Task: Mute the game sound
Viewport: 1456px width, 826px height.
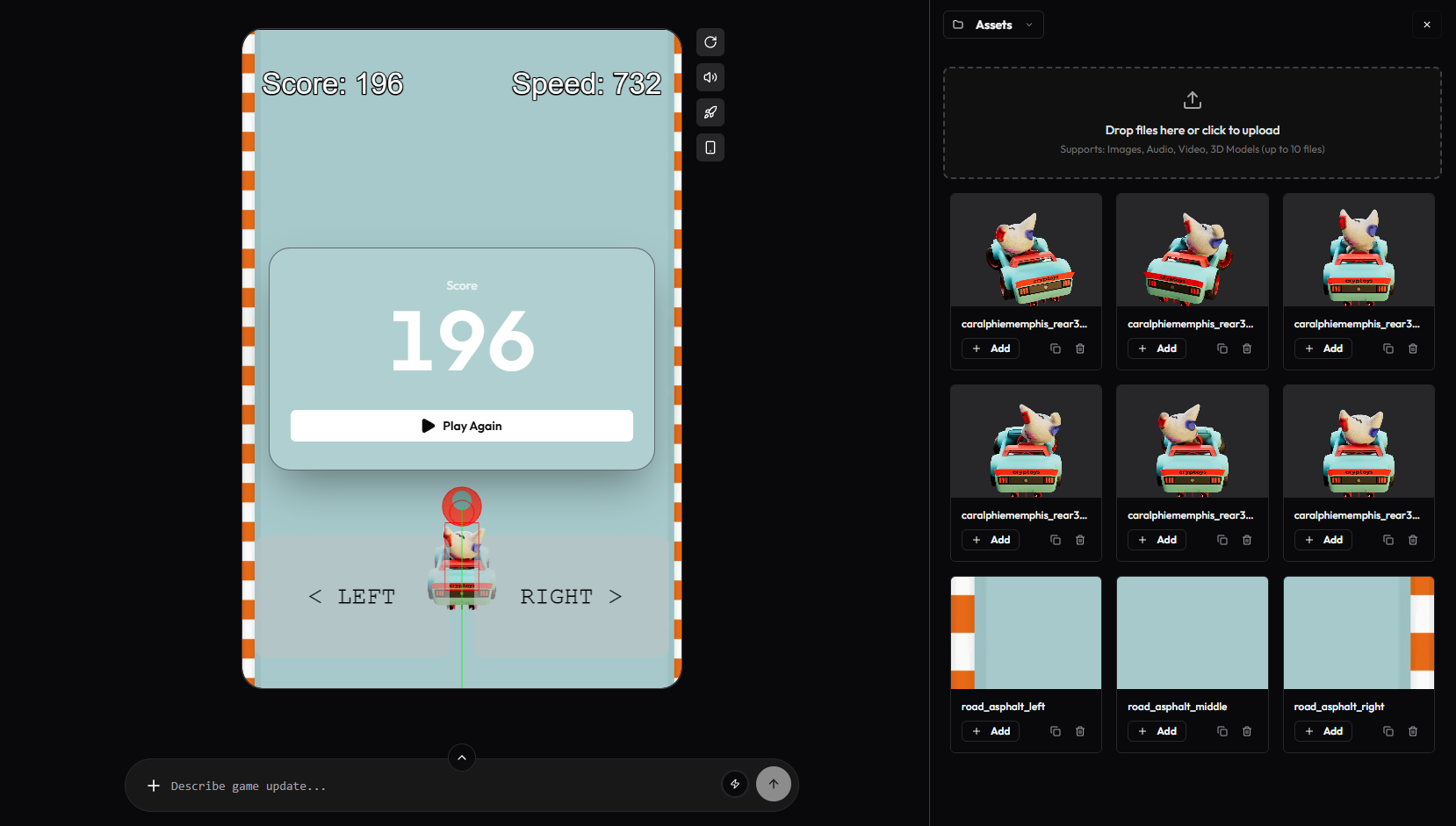Action: [710, 77]
